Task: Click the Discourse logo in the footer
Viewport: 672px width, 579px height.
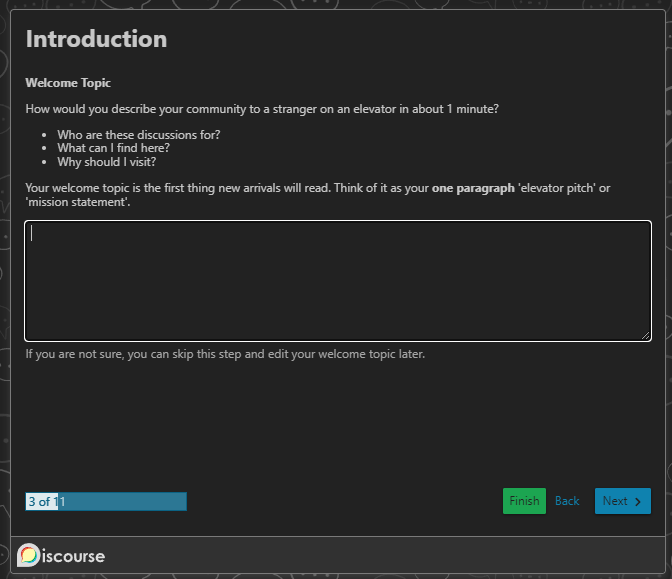Action: (x=61, y=555)
